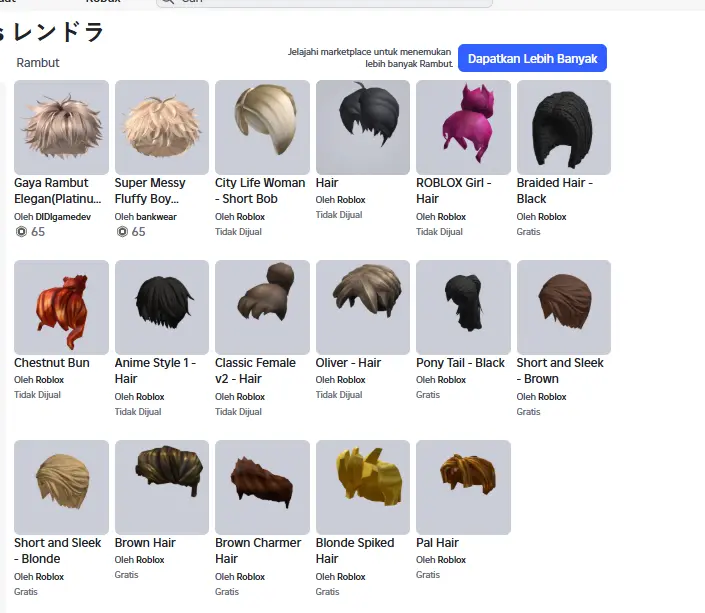Screen dimensions: 705x613
Task: Follow the Pal Hair title link
Action: [x=437, y=542]
